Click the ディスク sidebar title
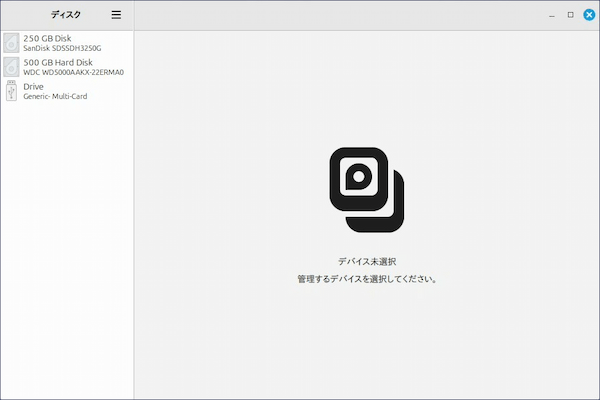Image resolution: width=600 pixels, height=400 pixels. pyautogui.click(x=66, y=15)
